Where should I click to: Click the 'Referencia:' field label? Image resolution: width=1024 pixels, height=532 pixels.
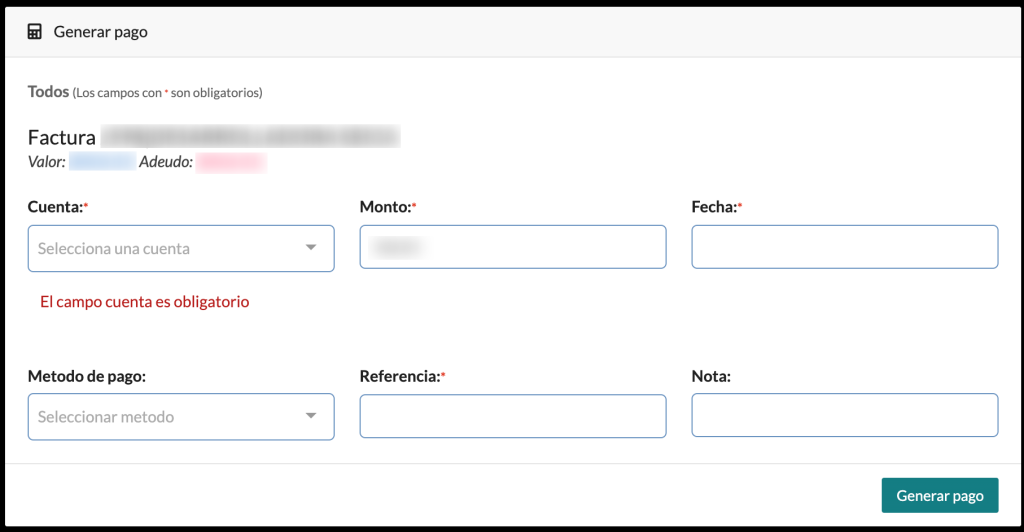coord(399,377)
